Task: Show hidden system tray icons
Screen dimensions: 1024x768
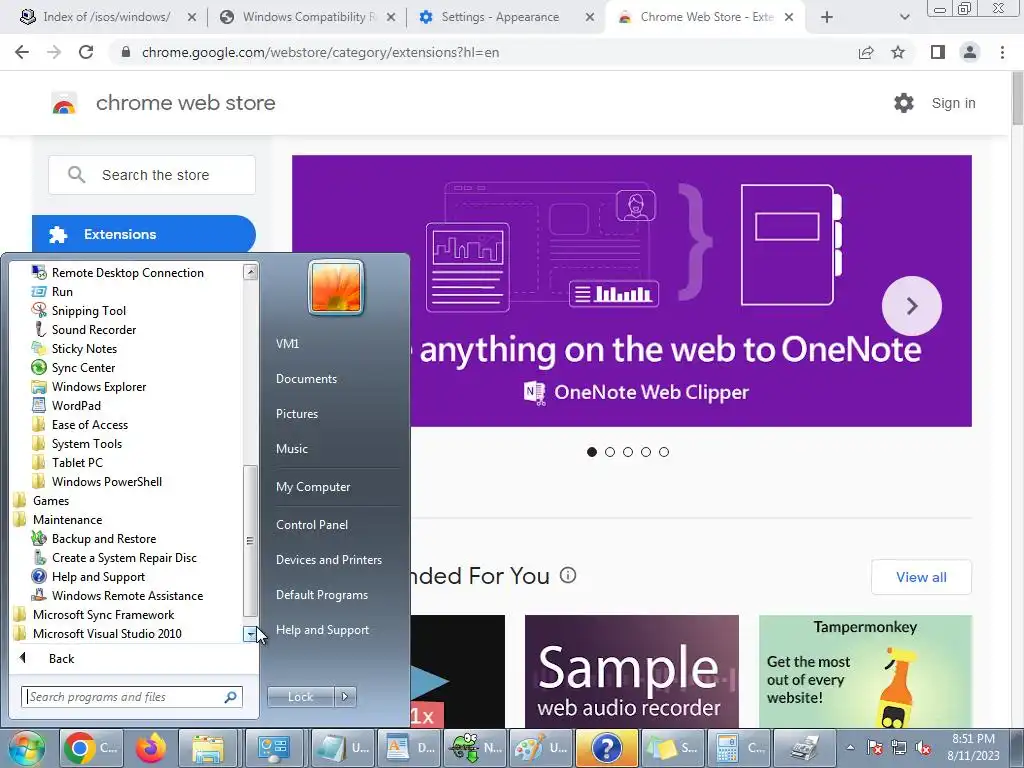Action: (x=850, y=748)
